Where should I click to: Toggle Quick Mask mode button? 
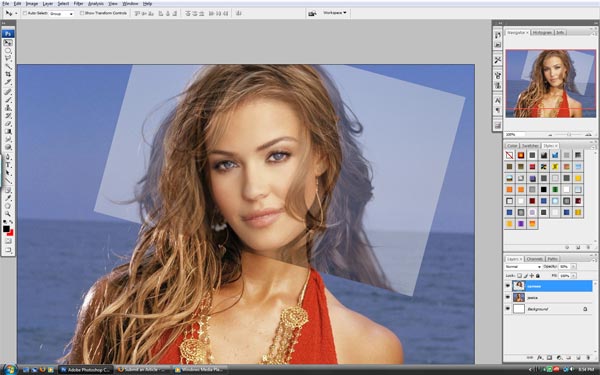8,241
